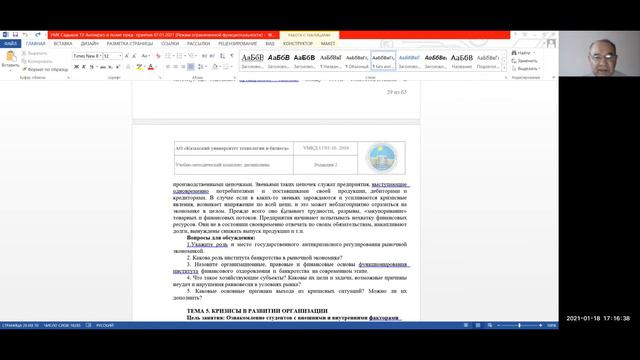Expand the styles gallery

[504, 68]
